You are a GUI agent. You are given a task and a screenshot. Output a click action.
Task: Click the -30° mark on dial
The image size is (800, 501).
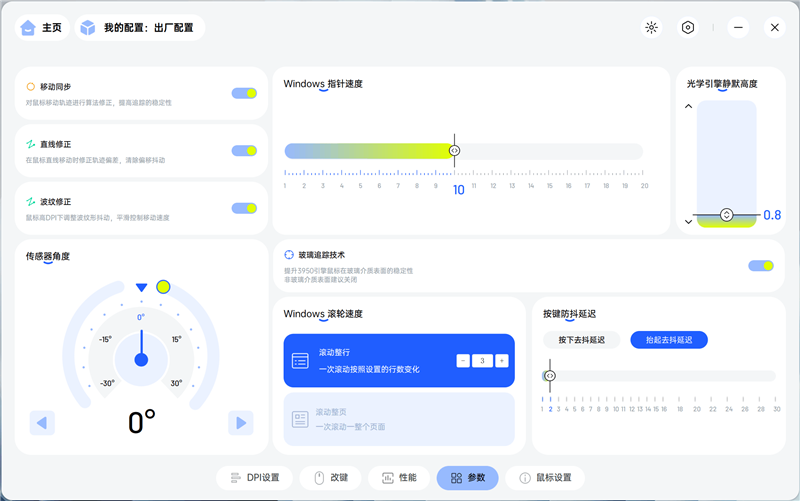107,383
